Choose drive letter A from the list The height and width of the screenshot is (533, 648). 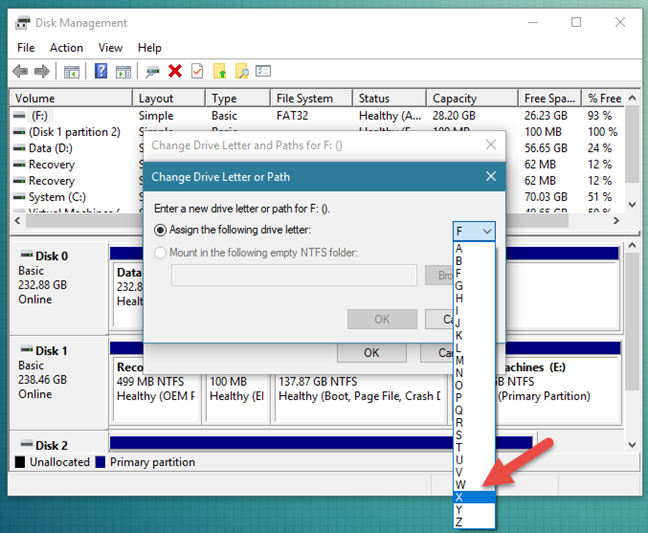[474, 249]
